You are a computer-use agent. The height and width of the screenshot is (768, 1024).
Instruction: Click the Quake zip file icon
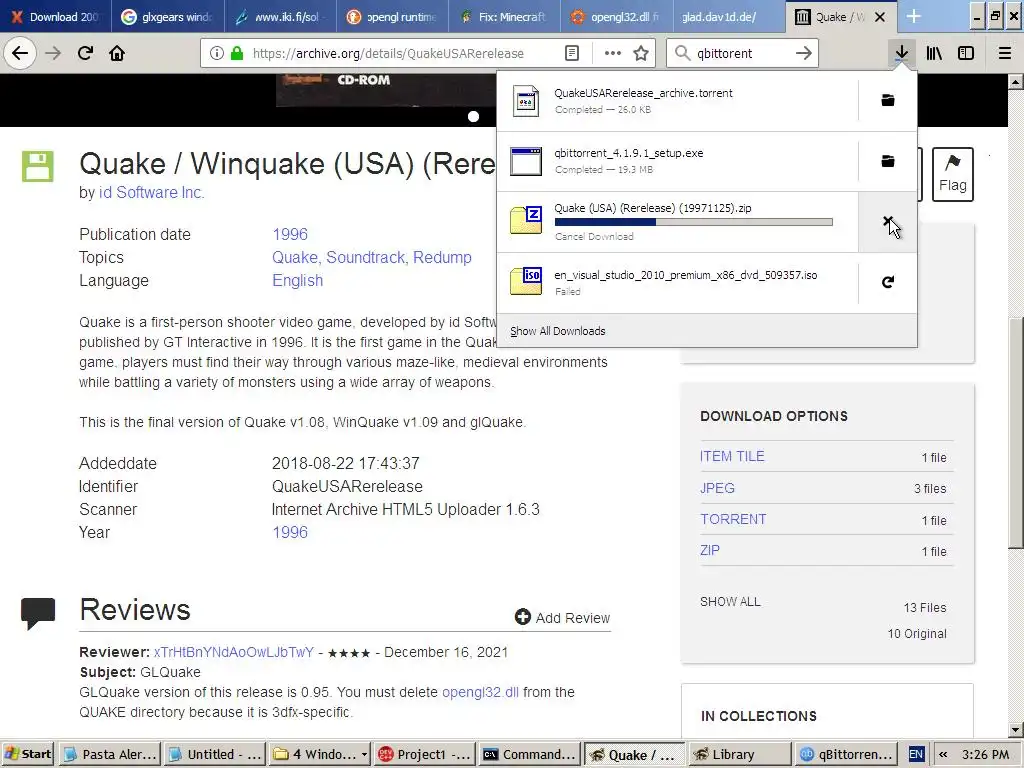point(526,220)
